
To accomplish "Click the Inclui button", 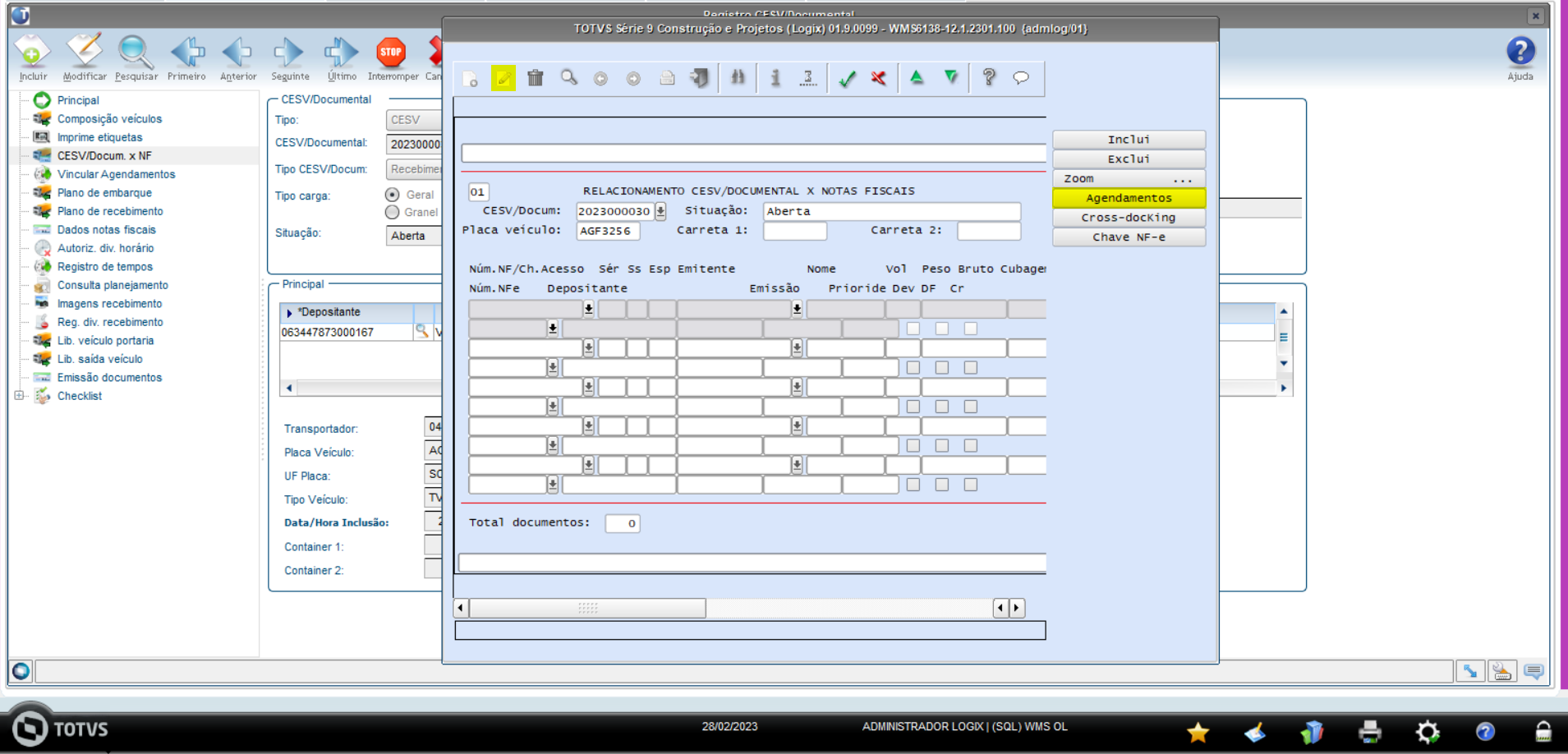I will pyautogui.click(x=1129, y=140).
